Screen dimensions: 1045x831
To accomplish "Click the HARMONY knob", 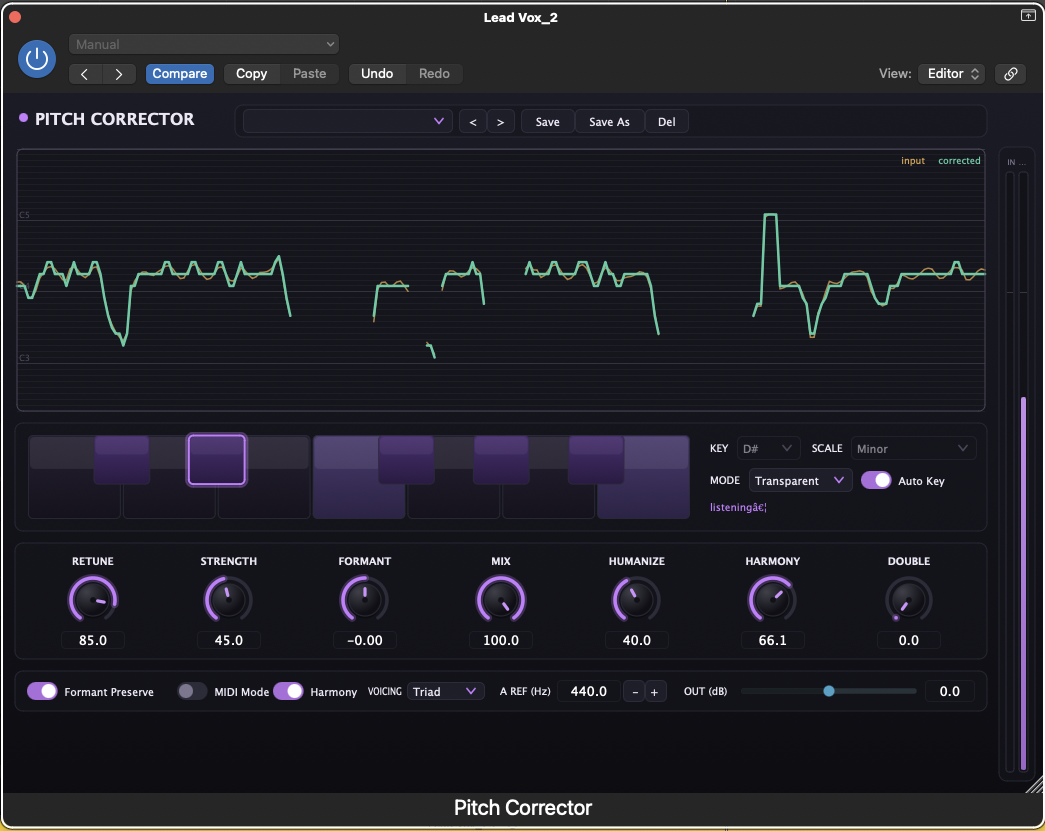I will 772,599.
